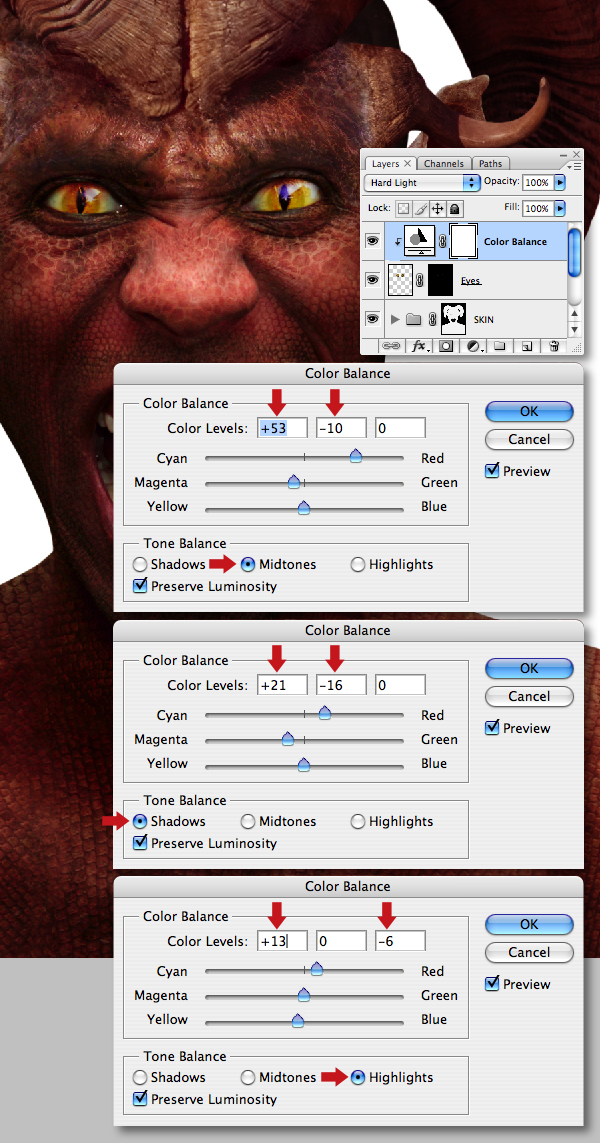Open the Opacity slider arrow
The height and width of the screenshot is (1143, 600).
click(x=560, y=182)
